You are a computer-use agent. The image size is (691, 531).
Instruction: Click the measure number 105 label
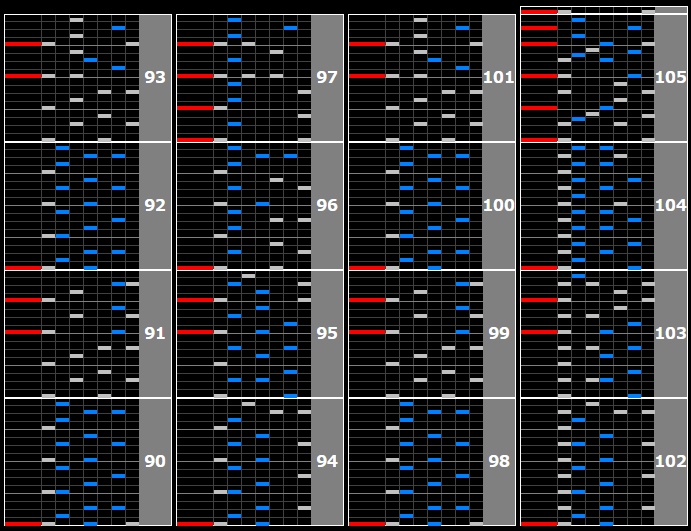pyautogui.click(x=671, y=78)
